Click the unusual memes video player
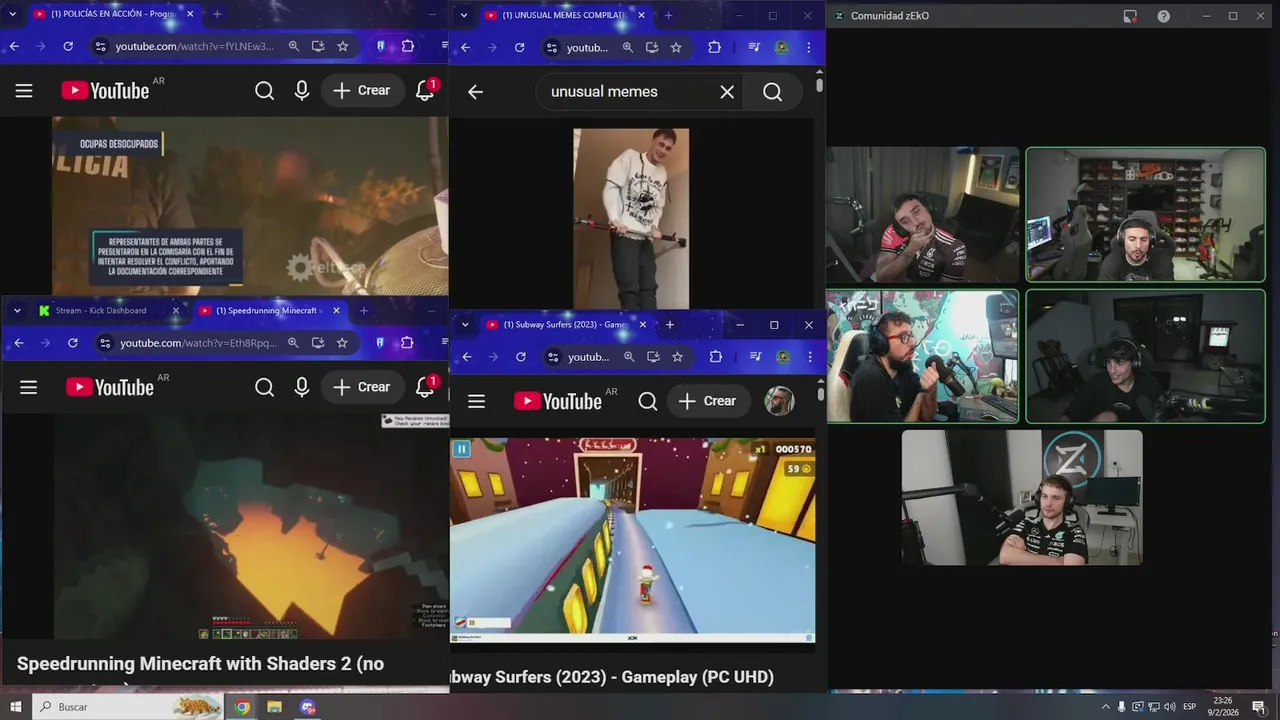This screenshot has width=1280, height=720. coord(631,219)
